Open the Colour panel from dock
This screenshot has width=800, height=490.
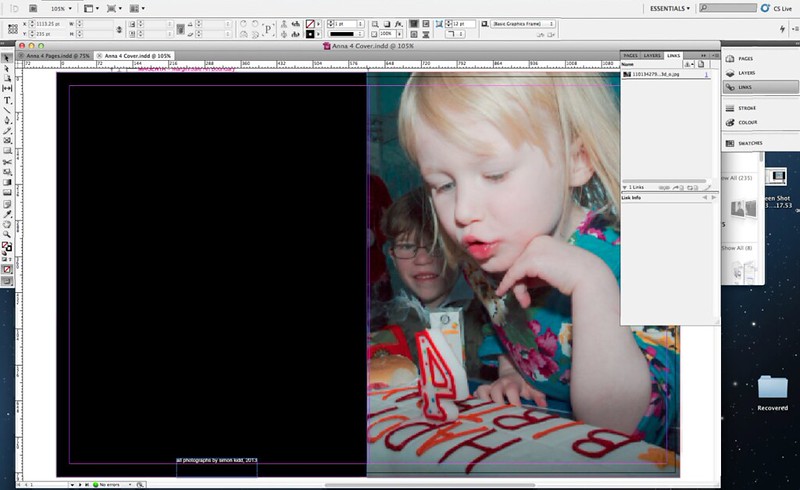point(761,122)
